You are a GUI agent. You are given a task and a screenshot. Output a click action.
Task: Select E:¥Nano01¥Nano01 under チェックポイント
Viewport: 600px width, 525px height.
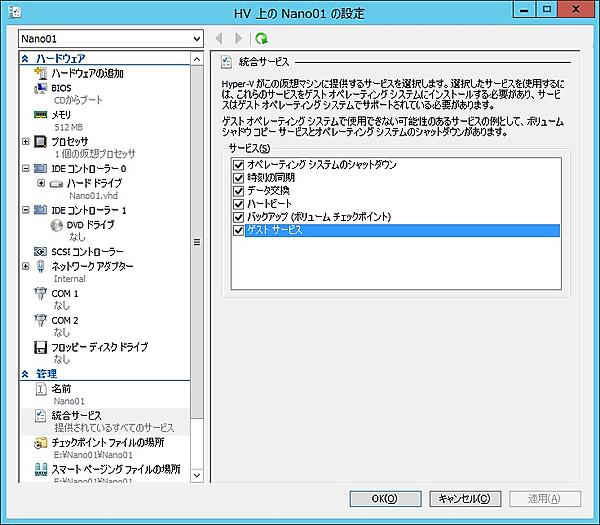tap(93, 455)
